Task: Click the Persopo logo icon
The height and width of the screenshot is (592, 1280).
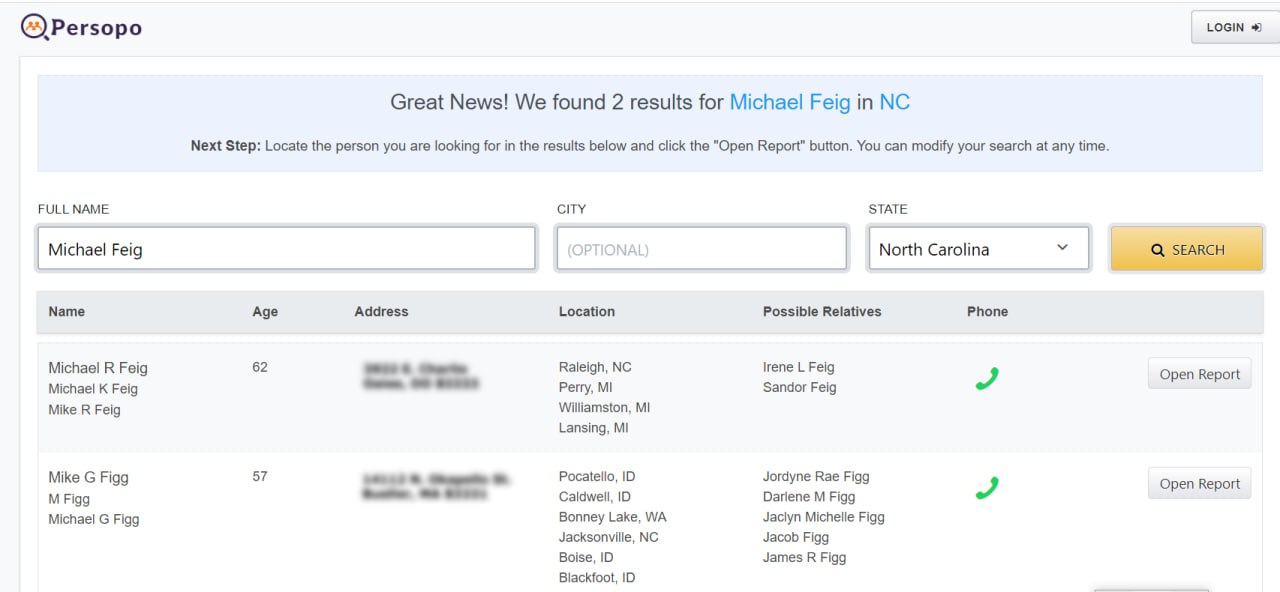Action: (35, 27)
